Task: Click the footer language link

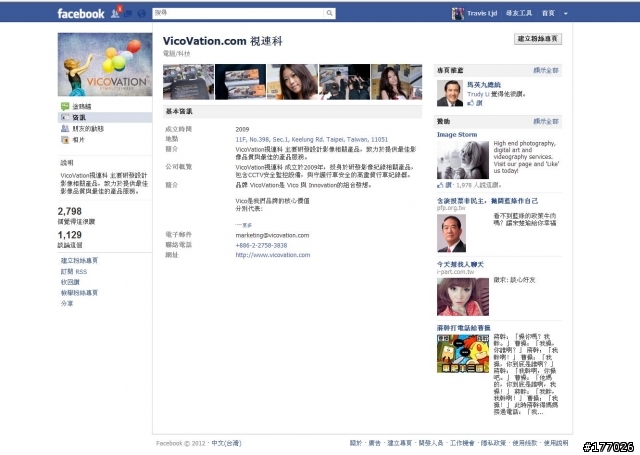Action: (226, 443)
